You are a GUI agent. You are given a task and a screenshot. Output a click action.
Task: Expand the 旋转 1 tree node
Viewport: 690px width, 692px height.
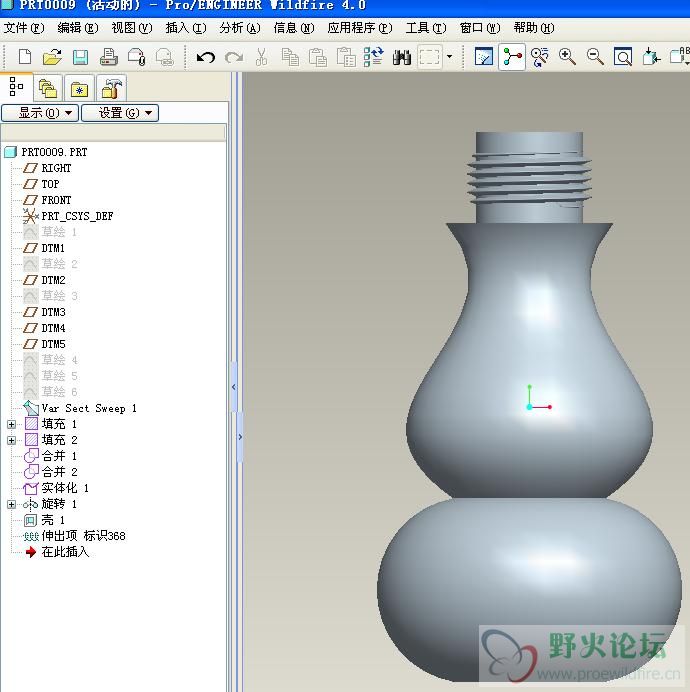point(11,504)
